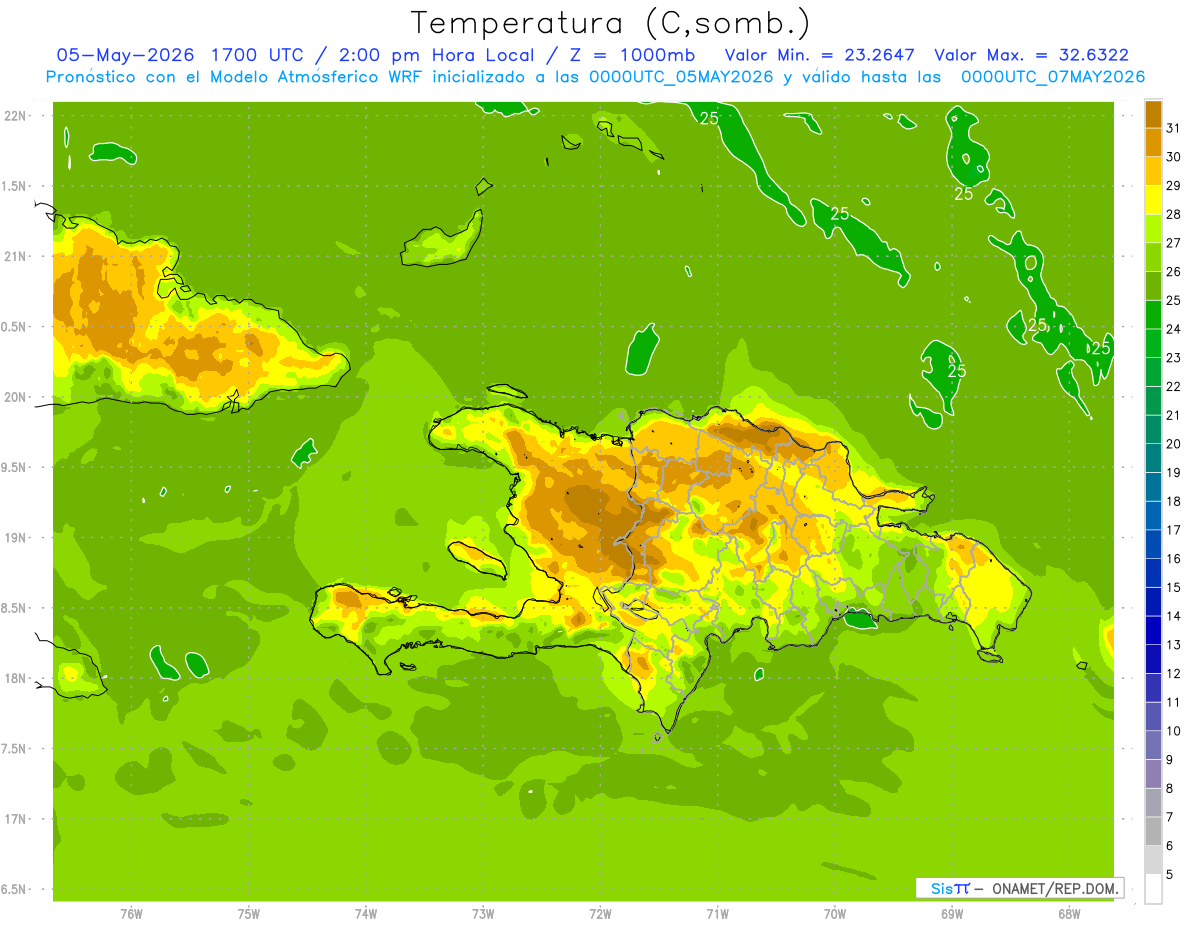Viewport: 1200px width, 927px height.
Task: Click the 22N latitude axis label
Action: pos(15,116)
